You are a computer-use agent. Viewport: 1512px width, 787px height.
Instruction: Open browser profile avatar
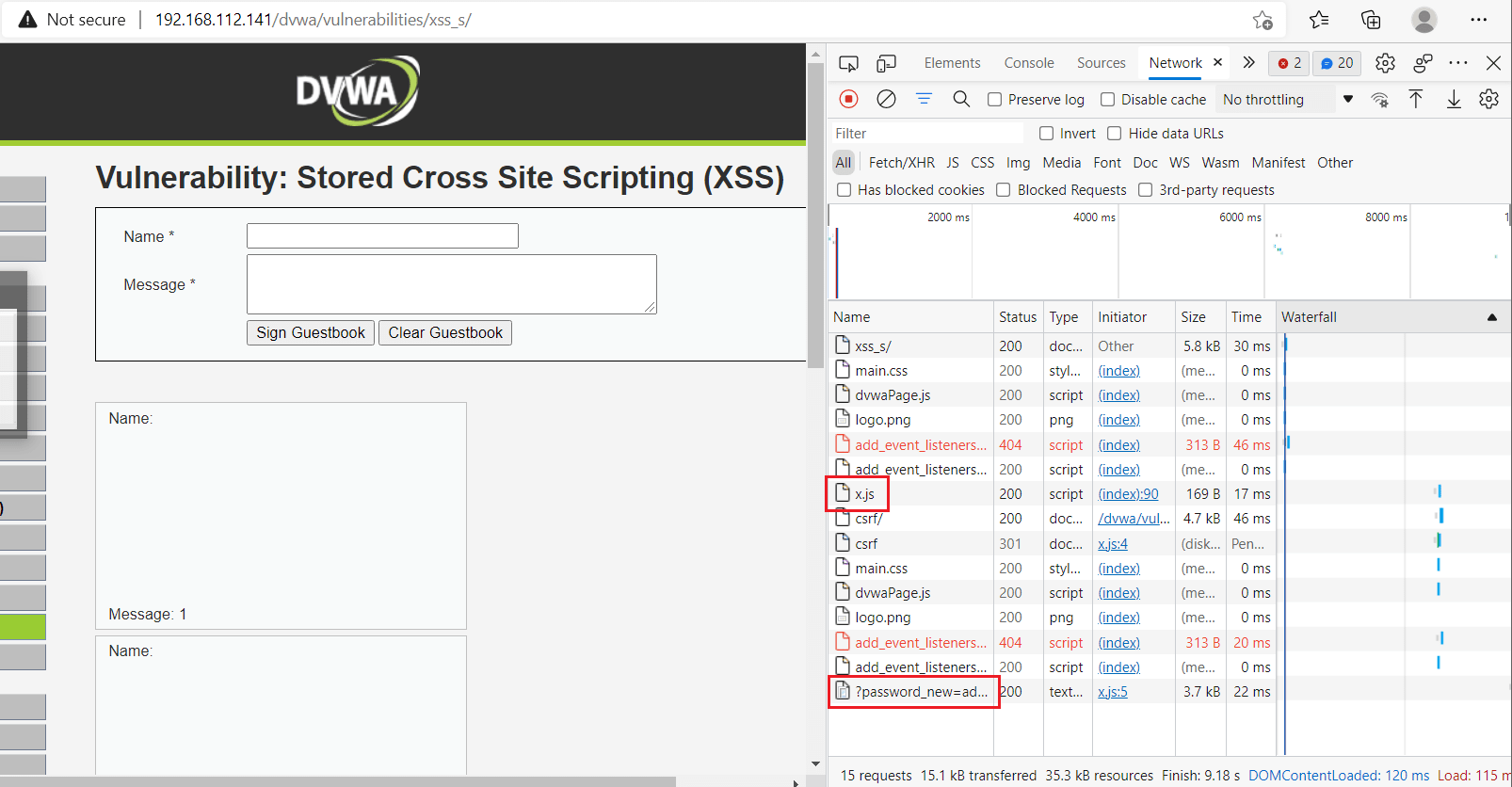pos(1424,20)
